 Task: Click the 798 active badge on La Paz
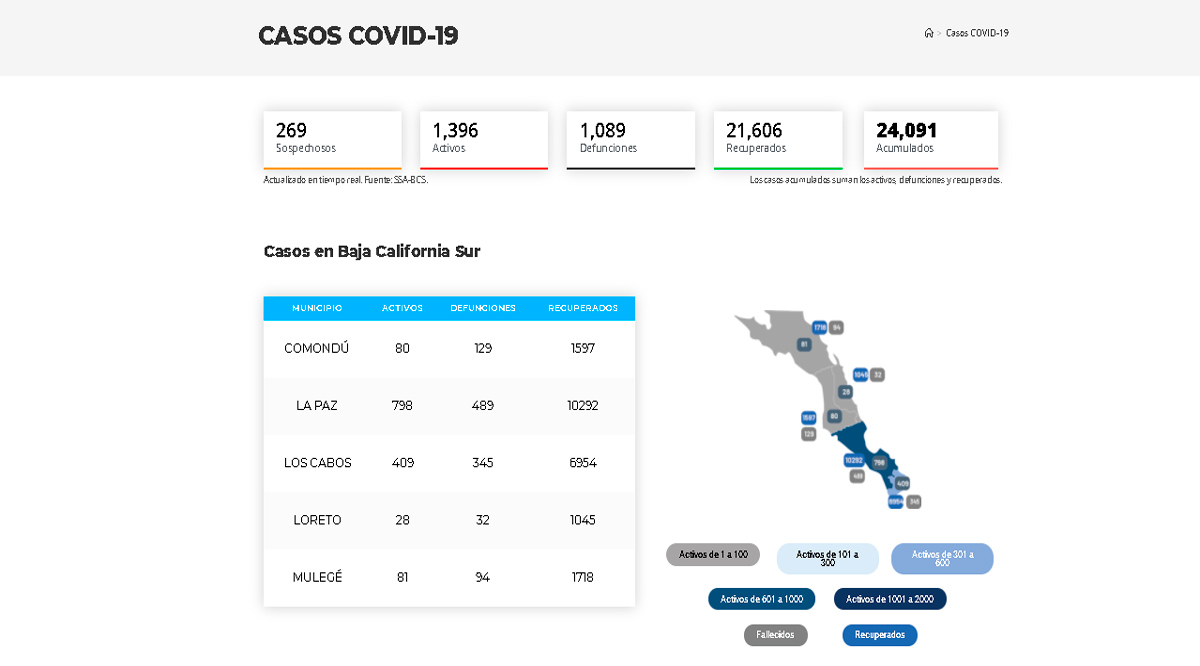(x=879, y=462)
